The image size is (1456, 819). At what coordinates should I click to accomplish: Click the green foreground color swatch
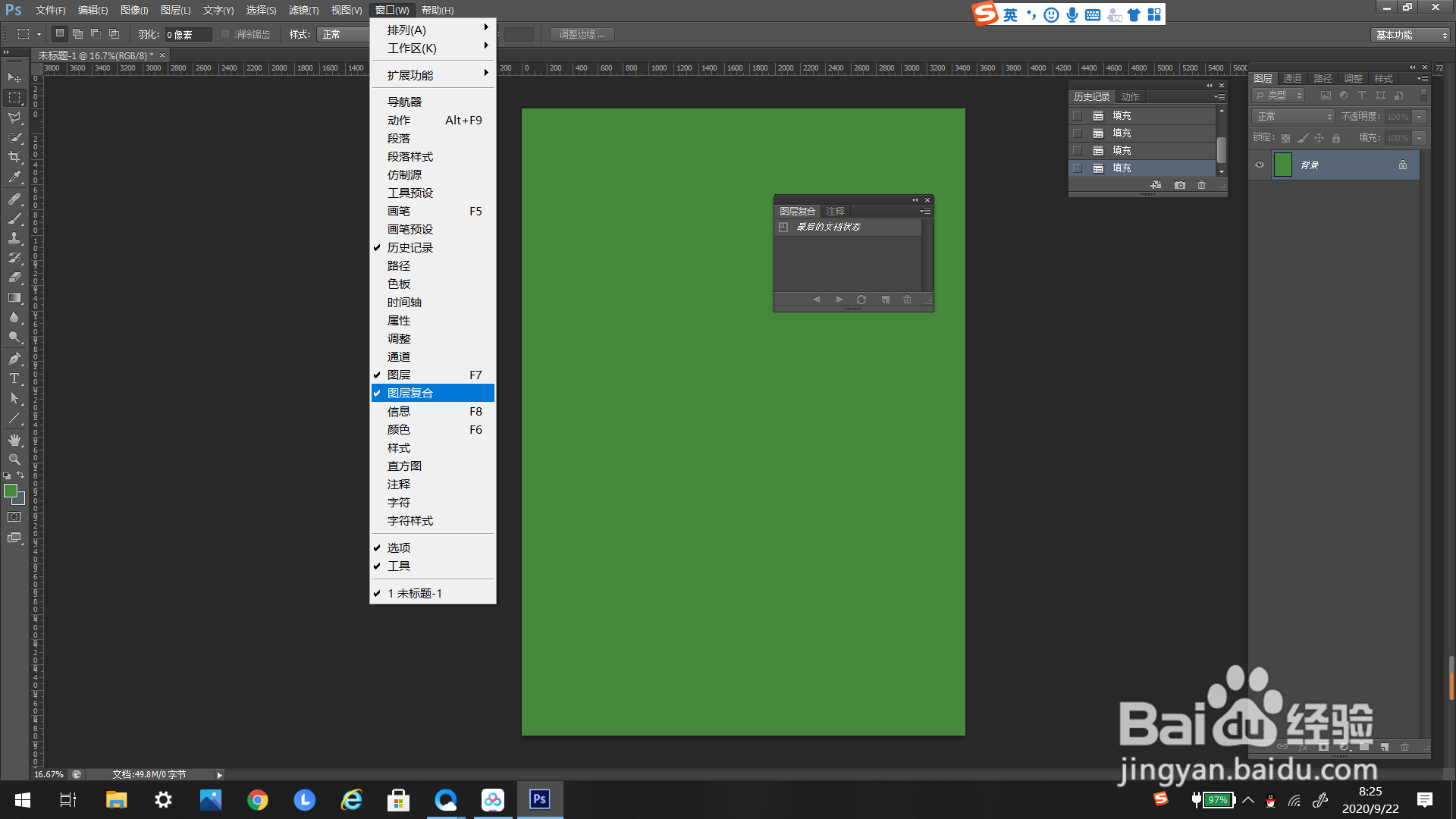[11, 491]
